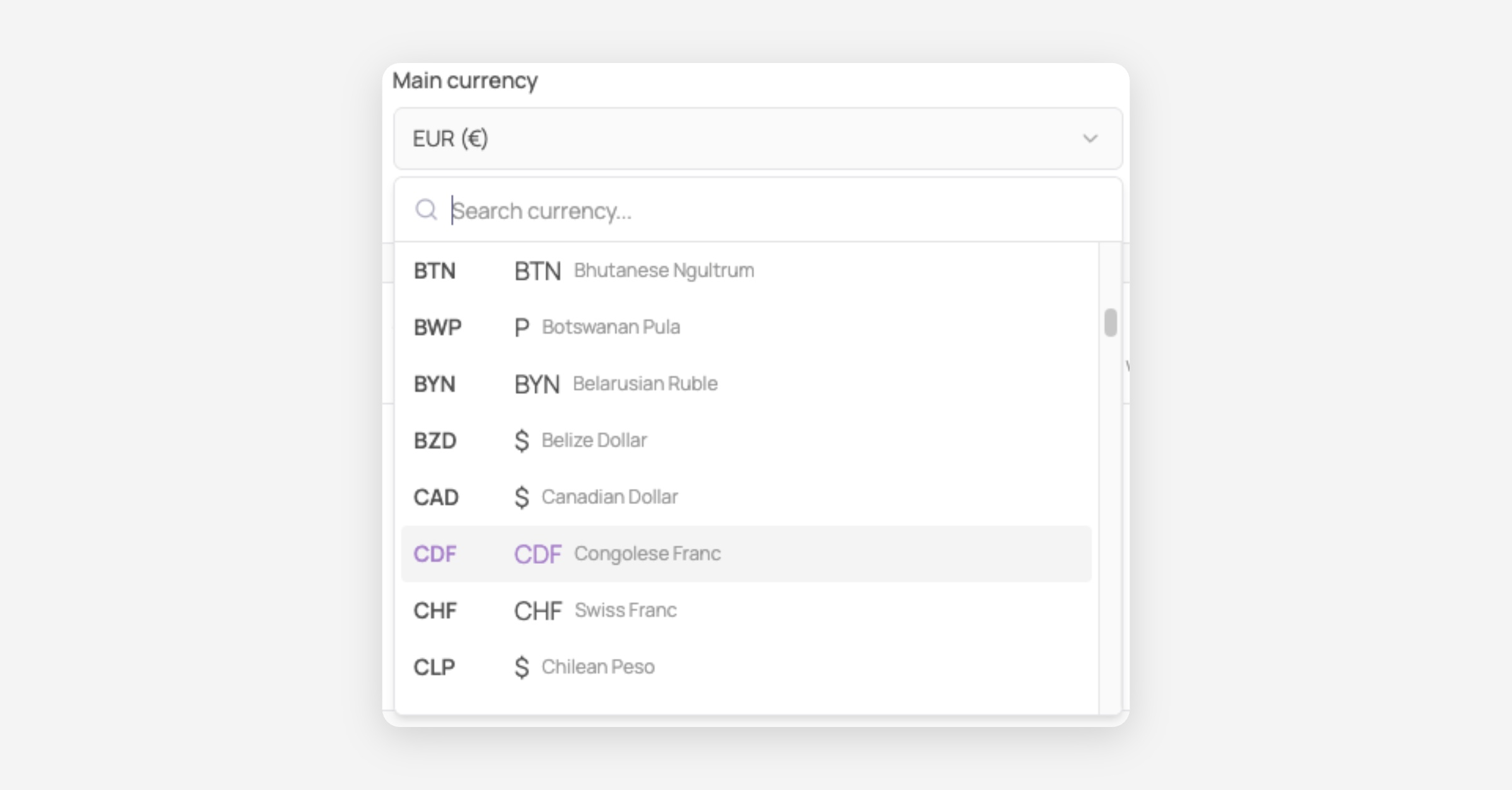This screenshot has width=1512, height=790.
Task: Focus the Search currency input field
Action: [x=775, y=210]
